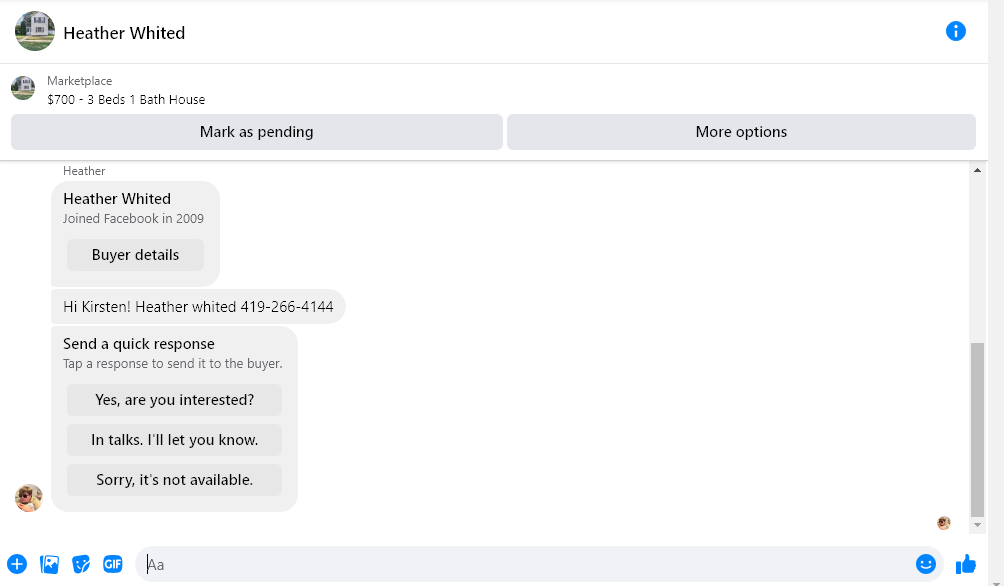This screenshot has width=1004, height=586.
Task: Reply with "In talks. I'll let you know."
Action: (x=174, y=440)
